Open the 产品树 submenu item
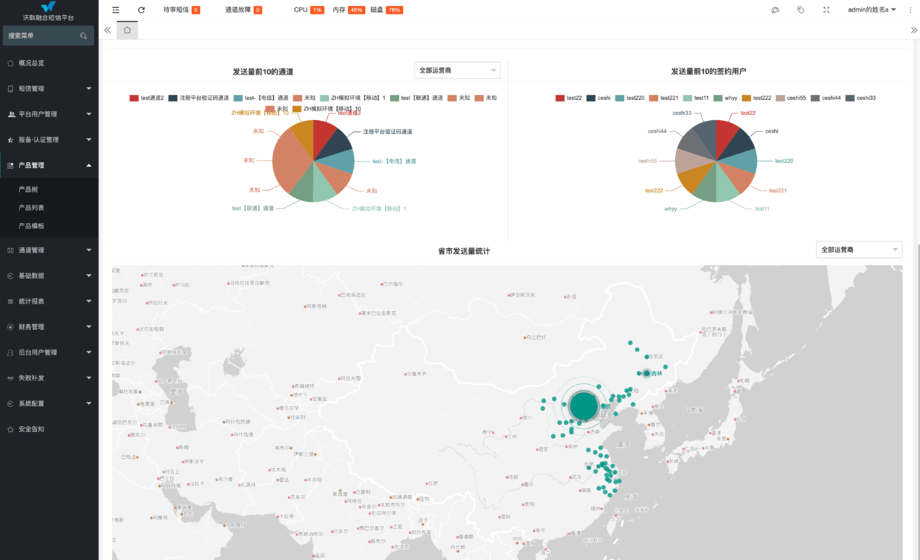The image size is (920, 560). click(49, 190)
